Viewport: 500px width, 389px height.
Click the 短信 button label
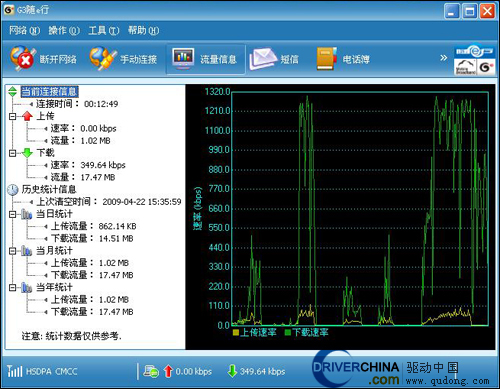pyautogui.click(x=289, y=59)
